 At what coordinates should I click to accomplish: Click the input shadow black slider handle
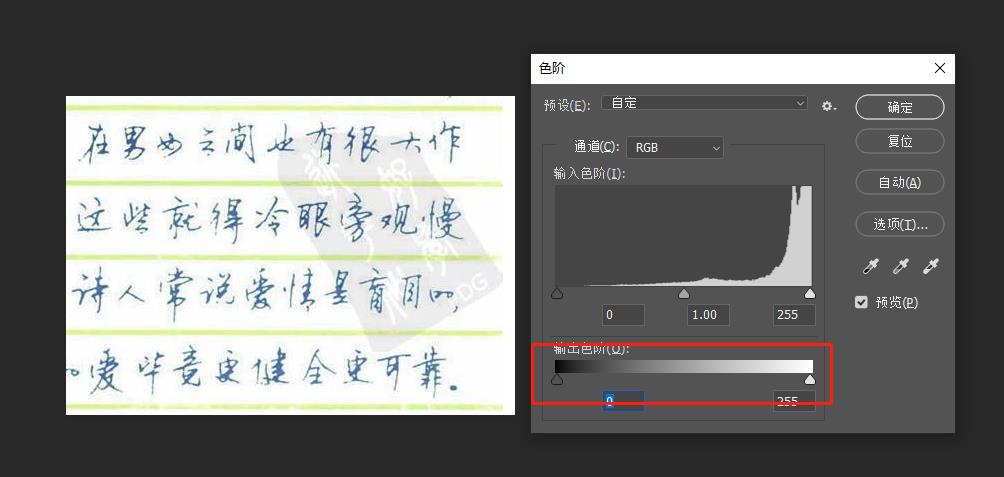coord(557,294)
